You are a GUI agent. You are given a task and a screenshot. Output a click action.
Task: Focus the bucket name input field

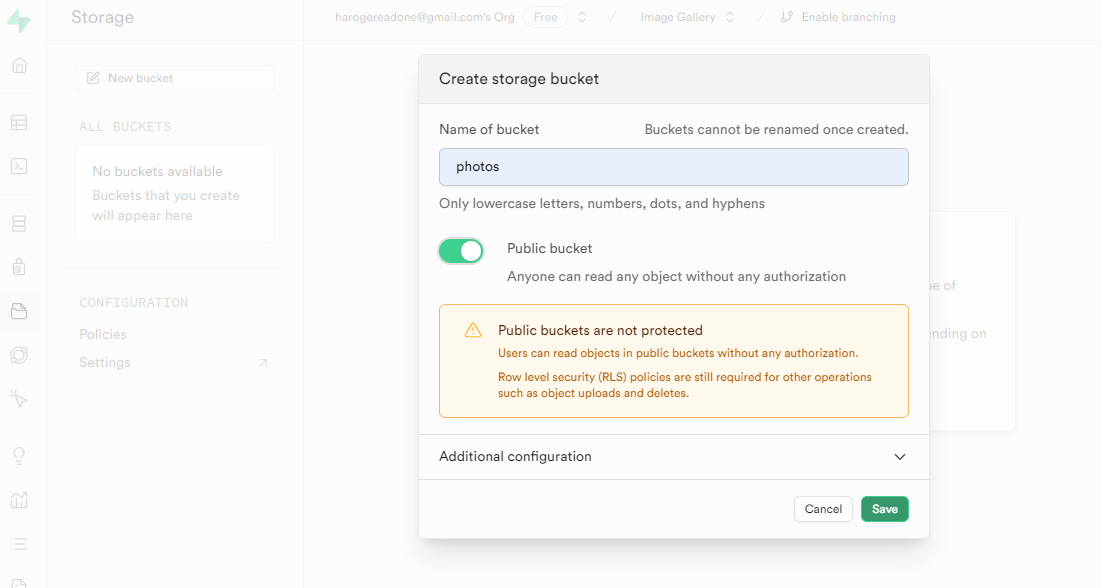click(673, 167)
